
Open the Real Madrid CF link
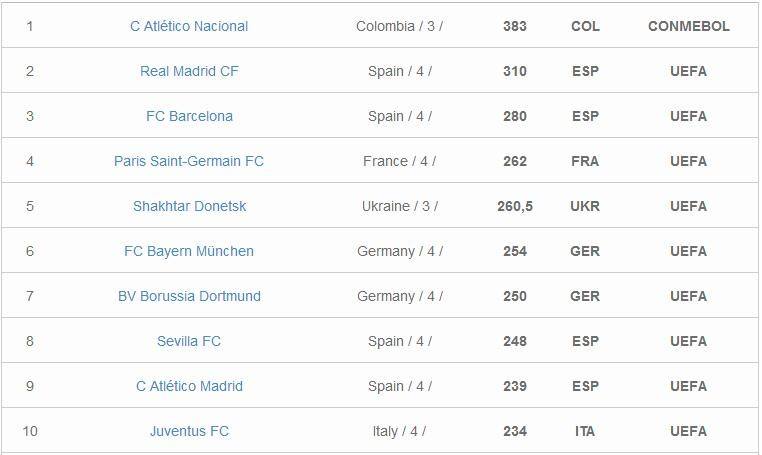pos(189,71)
